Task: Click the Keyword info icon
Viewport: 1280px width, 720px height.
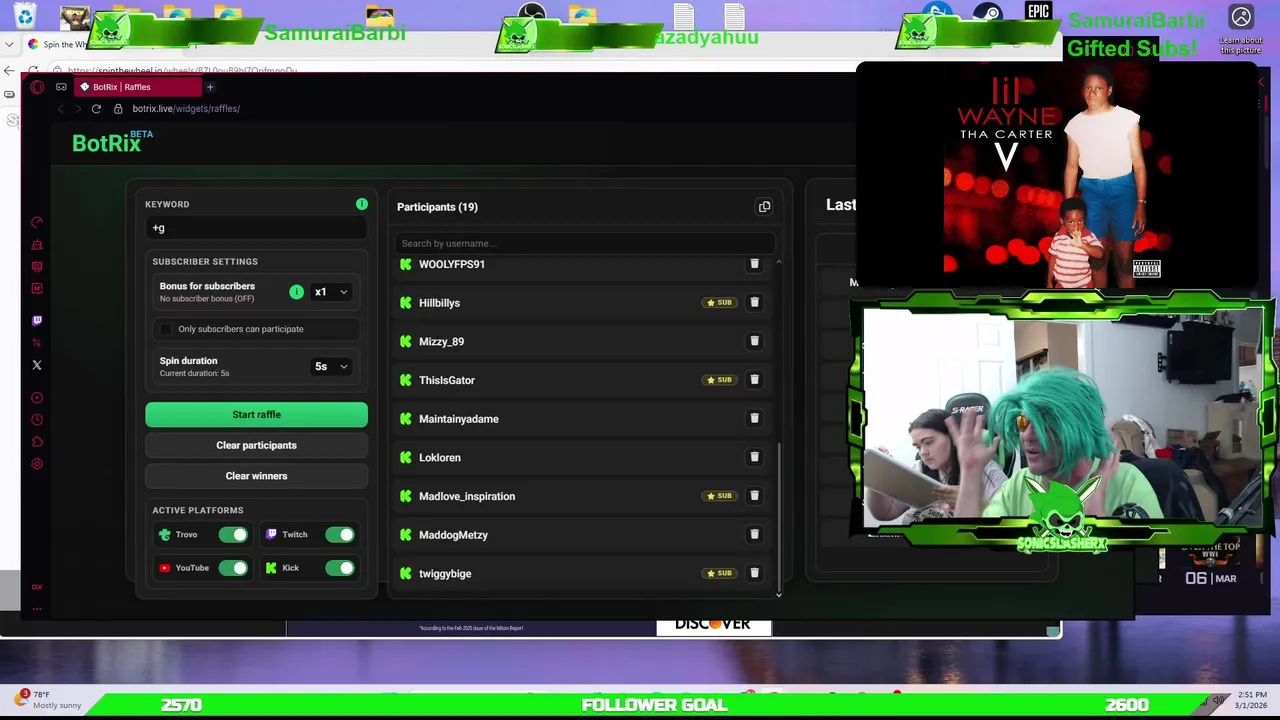Action: (362, 204)
